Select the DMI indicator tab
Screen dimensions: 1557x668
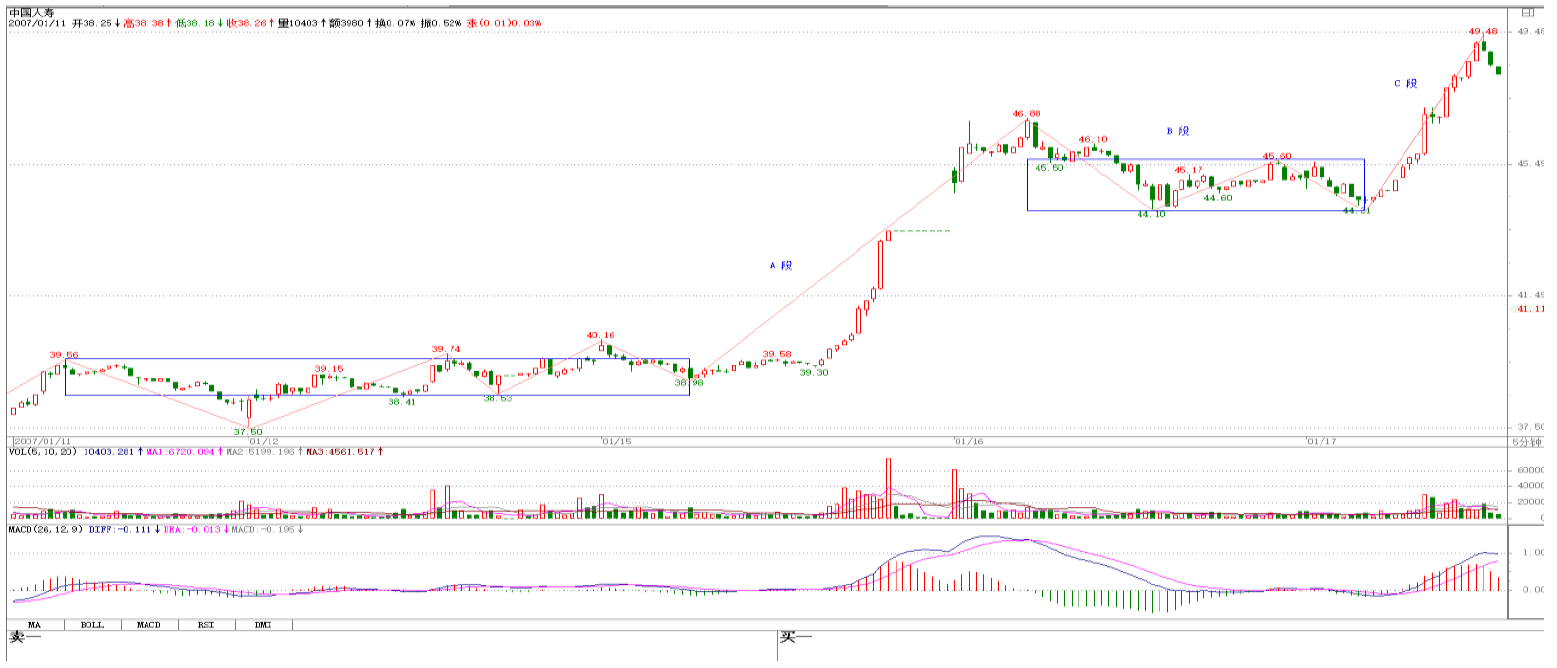click(264, 624)
